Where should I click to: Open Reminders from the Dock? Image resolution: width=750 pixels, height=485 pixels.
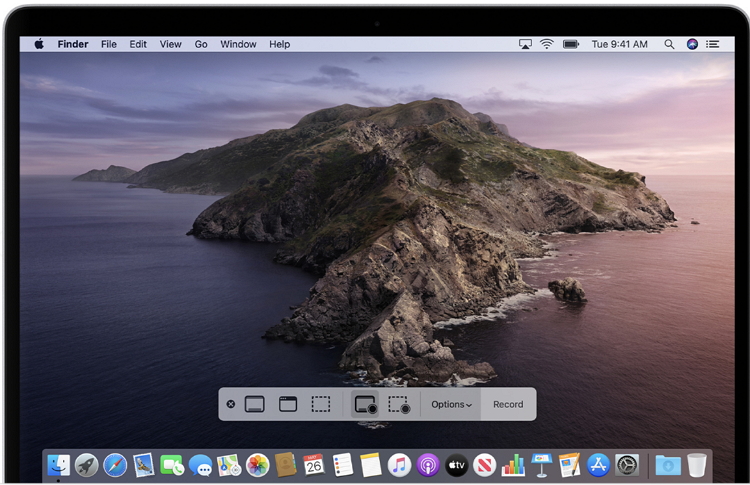(342, 465)
